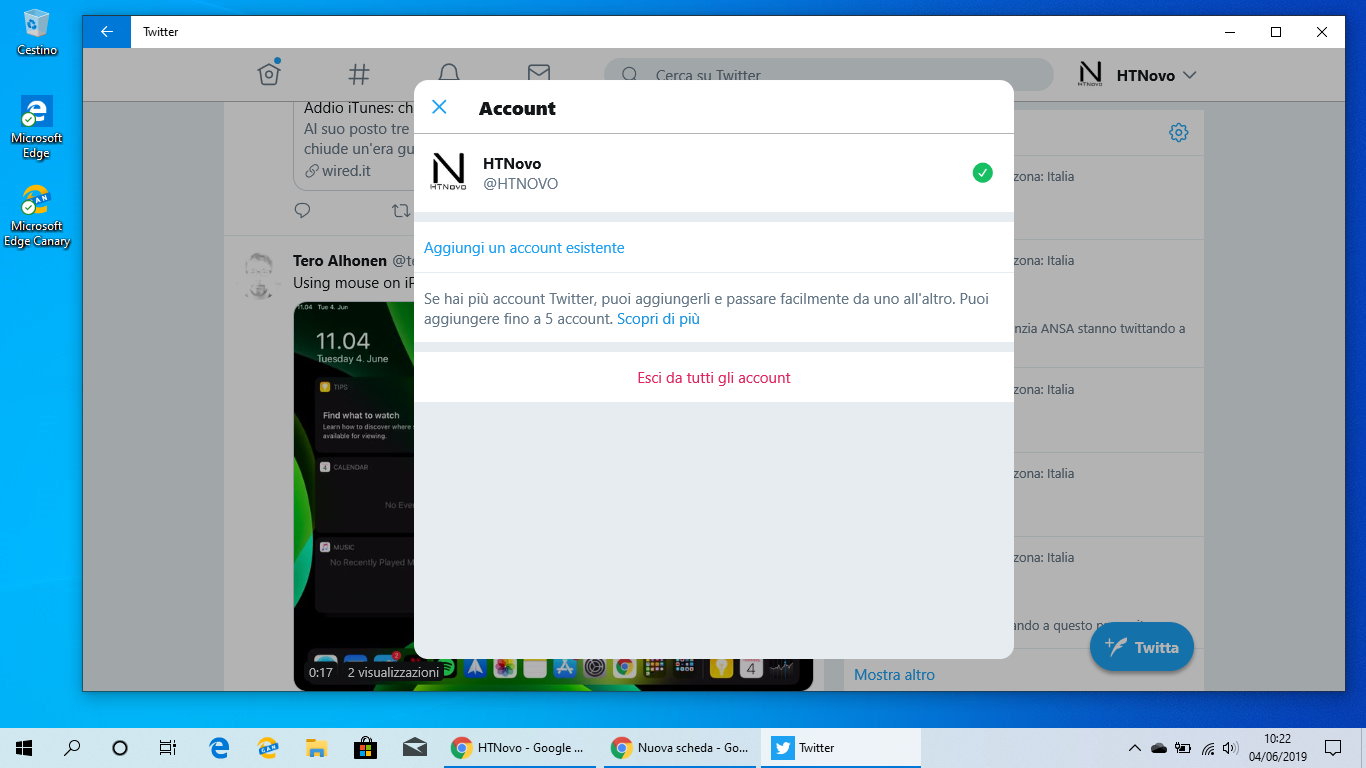Open taskbar search magnifier
Viewport: 1366px width, 768px height.
(72, 747)
